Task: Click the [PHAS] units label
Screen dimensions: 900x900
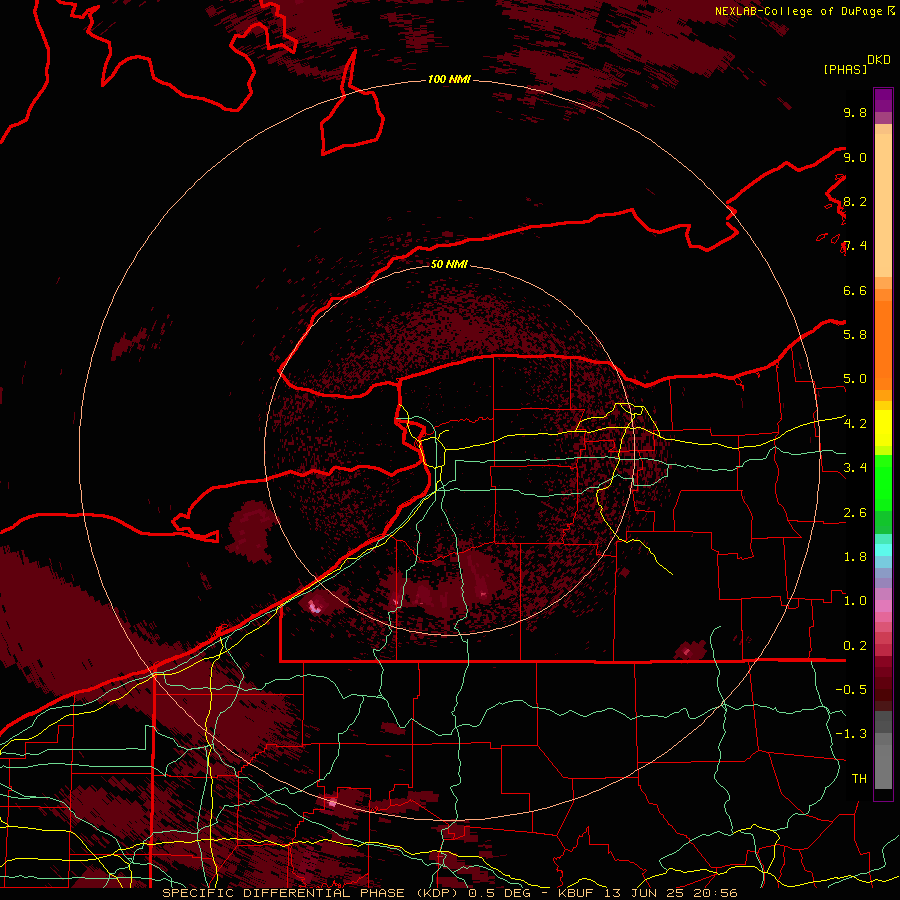Action: [x=845, y=69]
